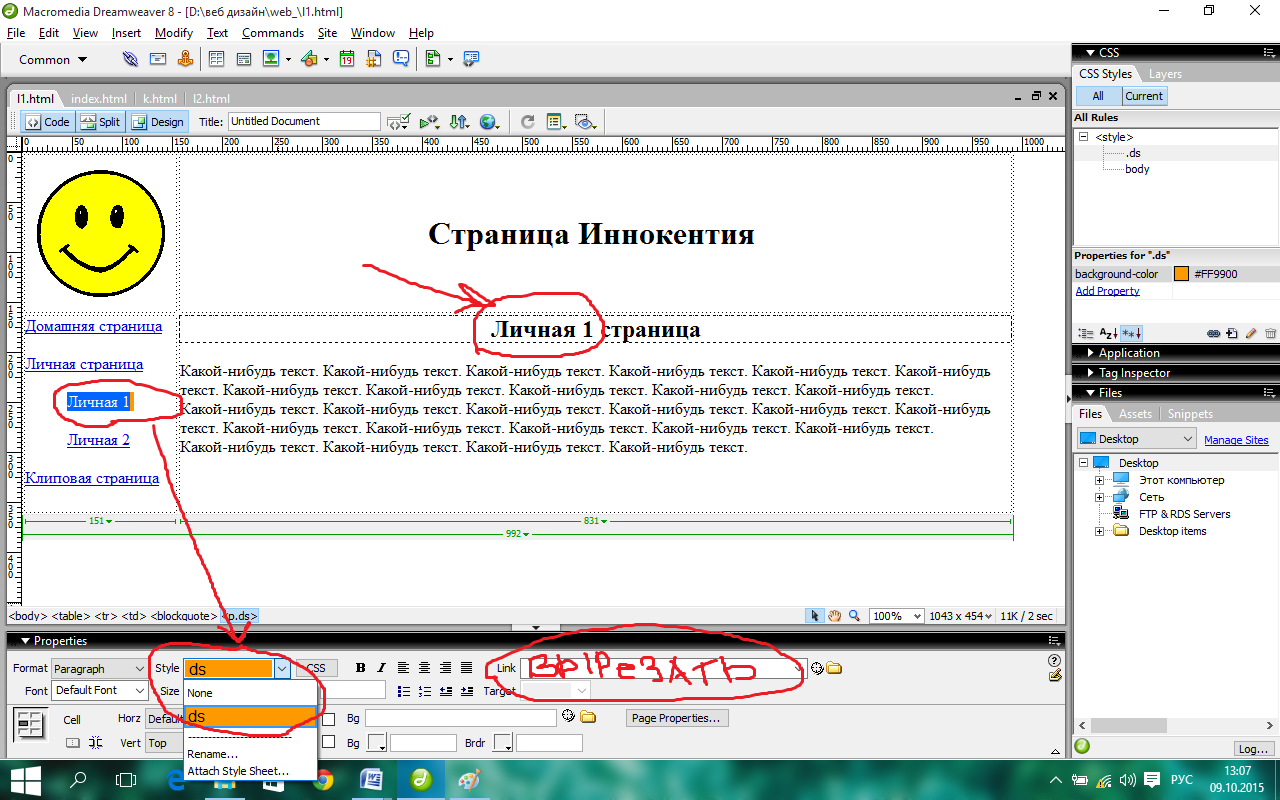The image size is (1280, 800).
Task: Switch to Design view
Action: (x=158, y=122)
